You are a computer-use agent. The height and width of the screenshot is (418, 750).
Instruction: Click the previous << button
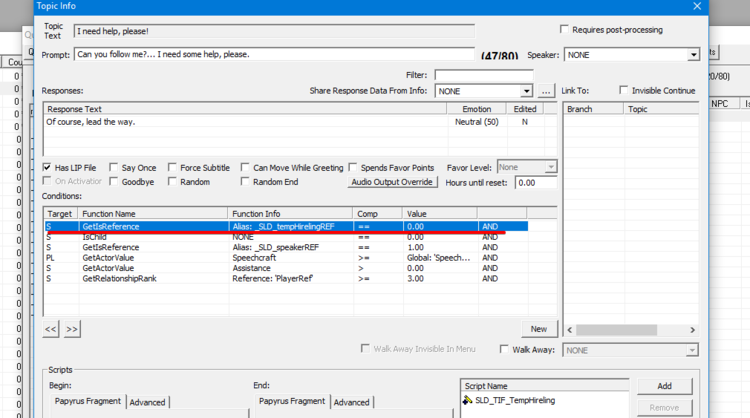coord(51,329)
